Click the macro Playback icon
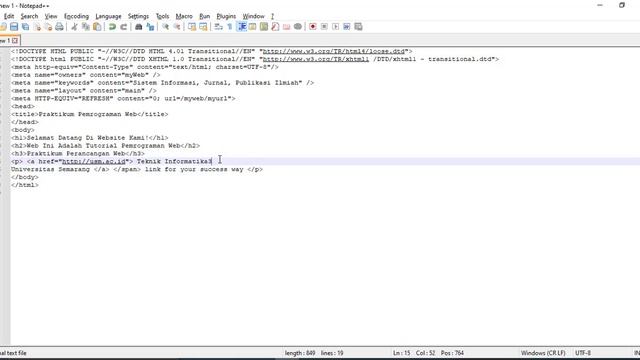640x360 pixels. 336,27
